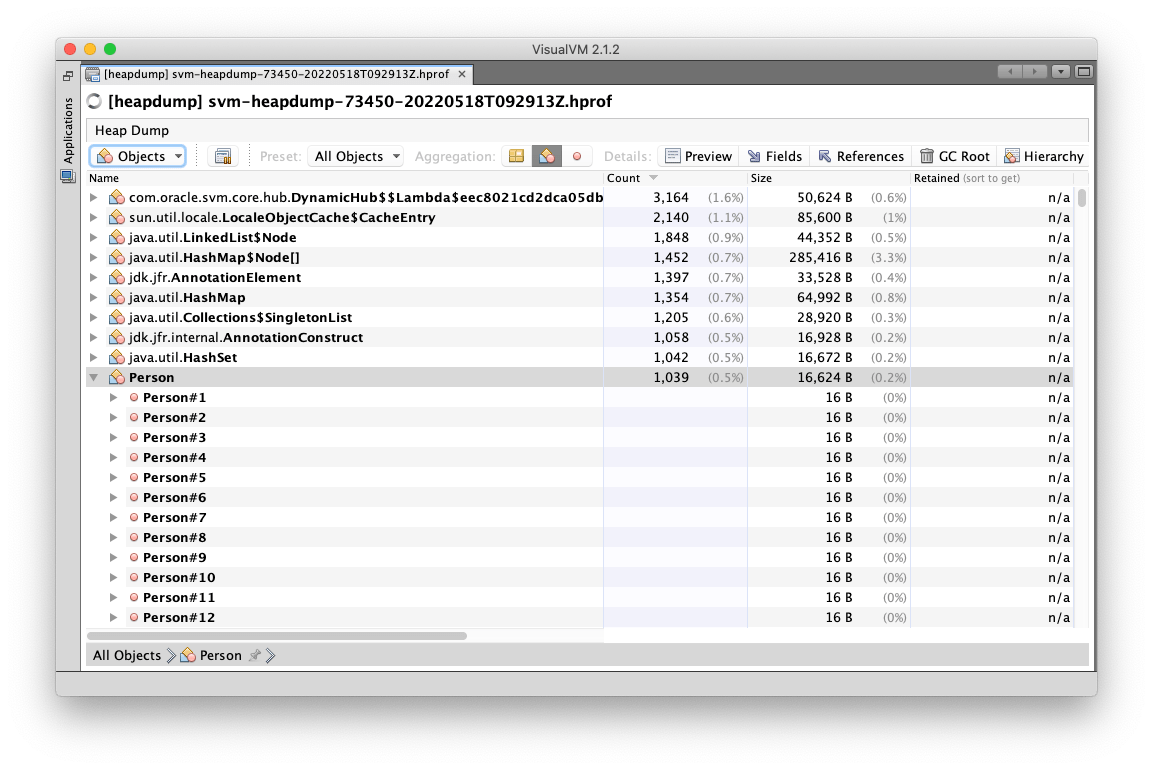This screenshot has height=770, width=1153.
Task: Show the References details pane
Action: (x=861, y=156)
